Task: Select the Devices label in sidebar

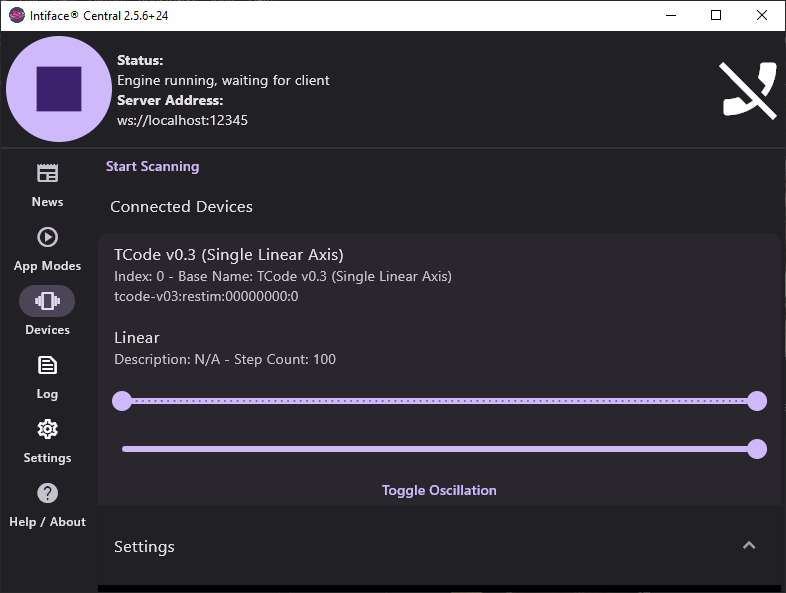Action: [47, 330]
